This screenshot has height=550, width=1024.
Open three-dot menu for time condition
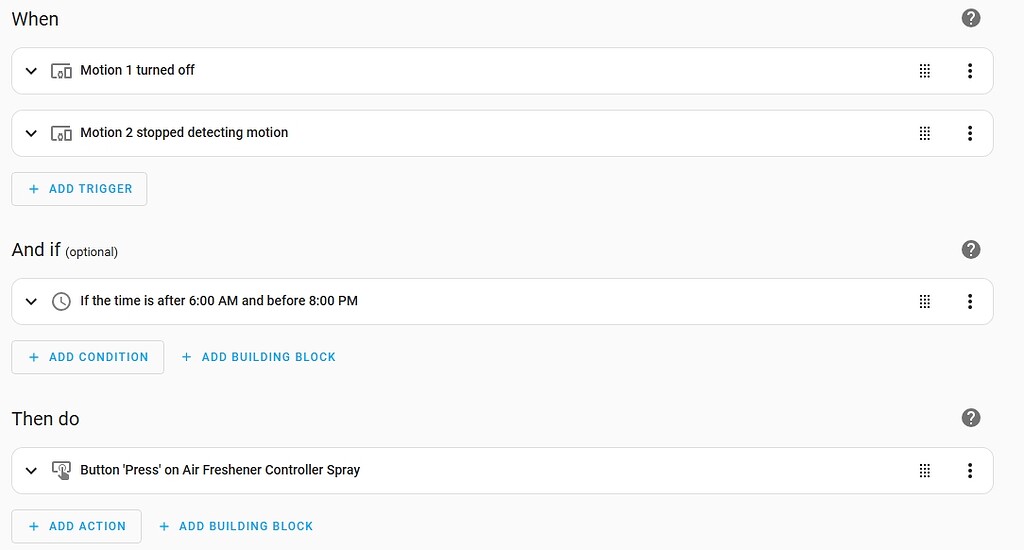pos(969,301)
